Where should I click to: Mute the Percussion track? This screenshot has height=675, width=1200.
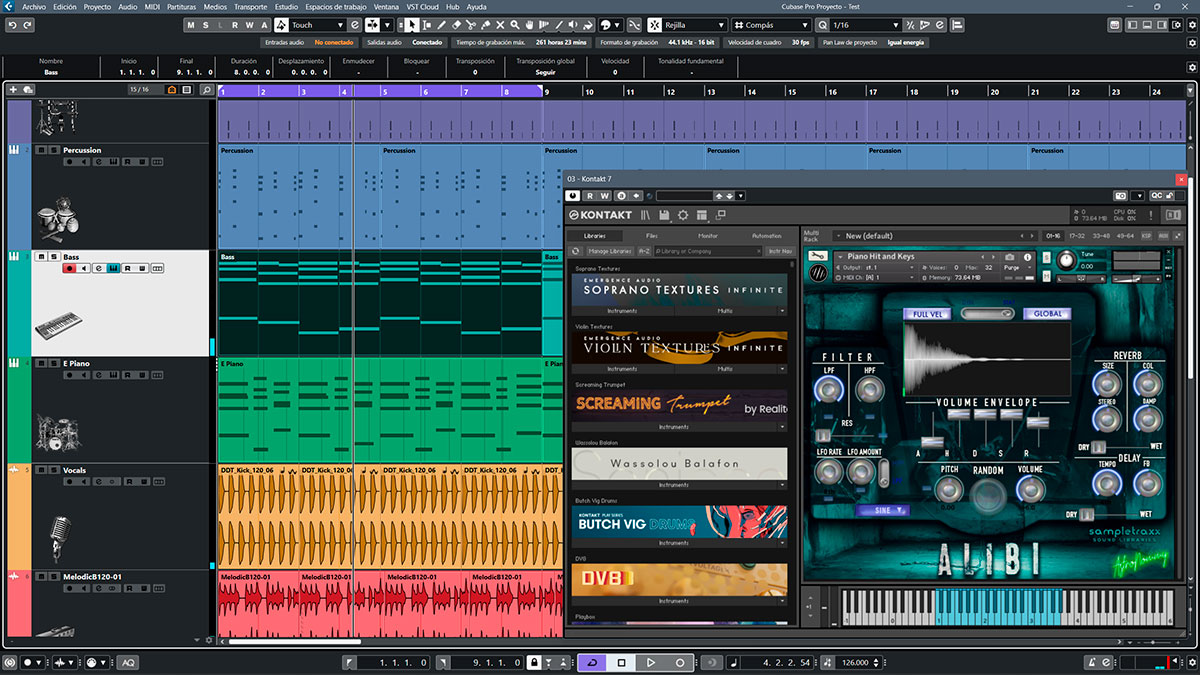41,150
